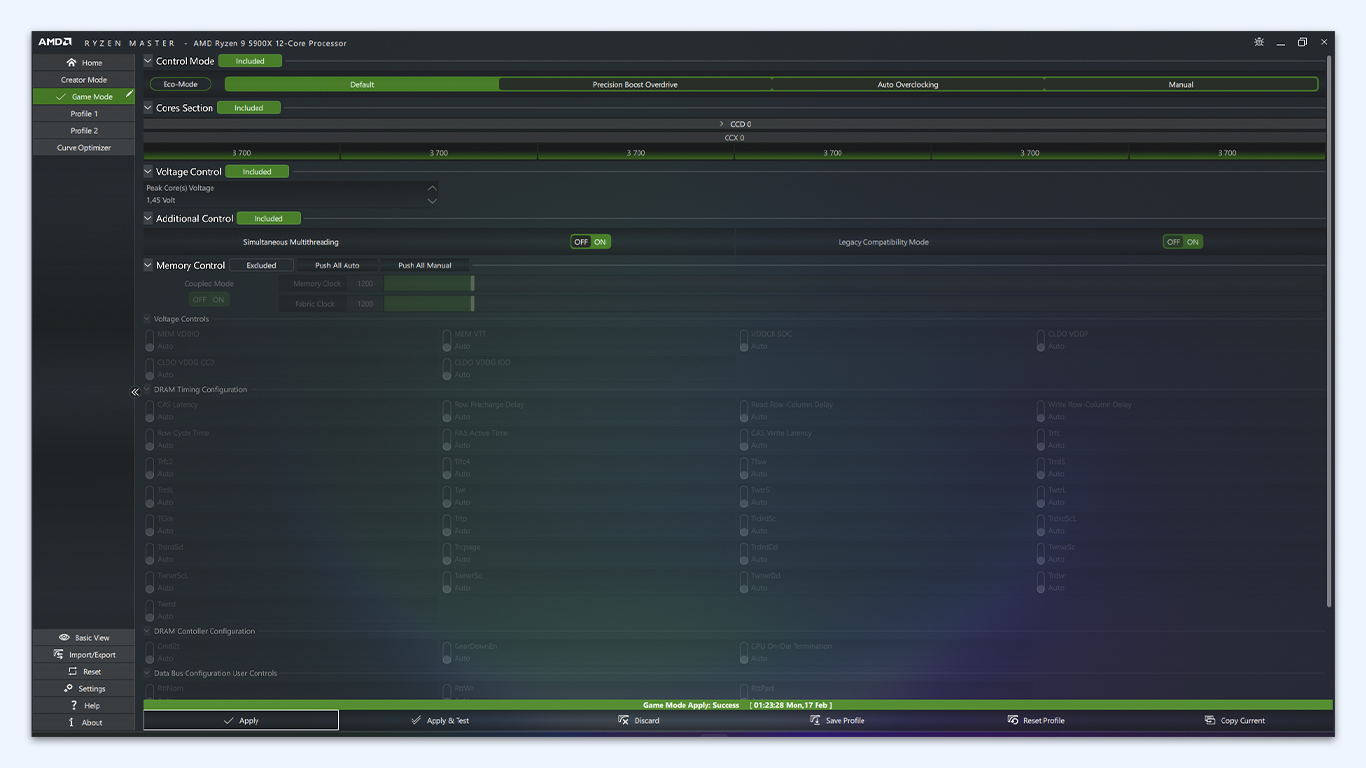The image size is (1366, 768).
Task: Toggle Voltage Control Included button
Action: (257, 172)
